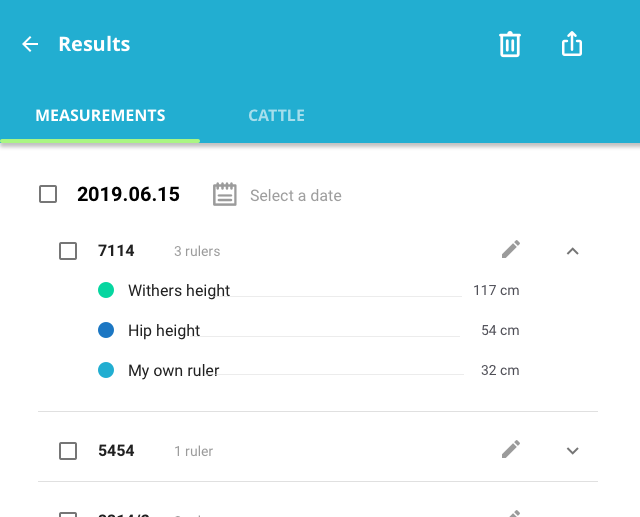Viewport: 640px width, 517px height.
Task: Tick the 2019.06.15 date checkbox
Action: [48, 194]
